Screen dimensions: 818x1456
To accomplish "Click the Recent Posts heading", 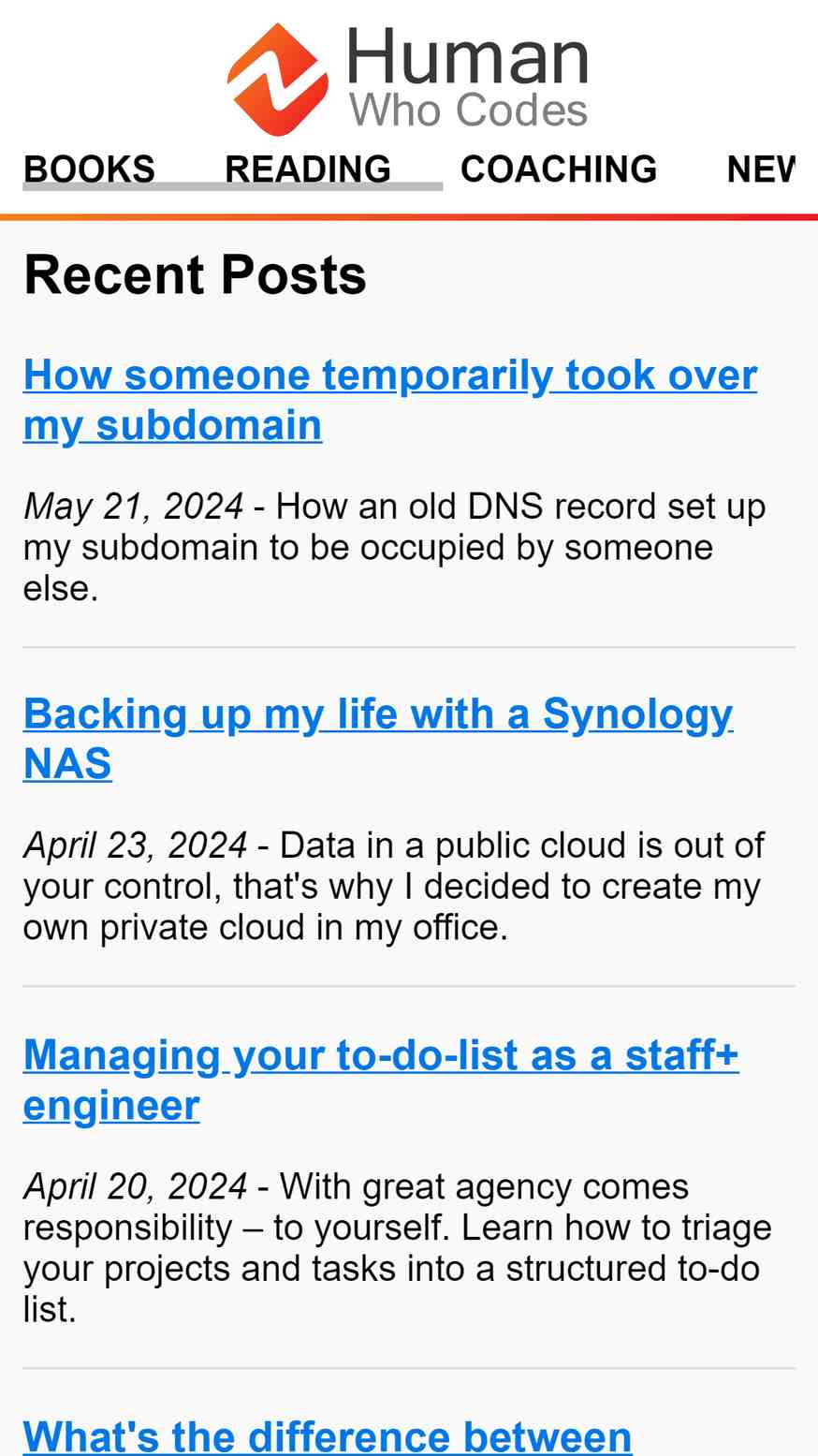I will (195, 274).
